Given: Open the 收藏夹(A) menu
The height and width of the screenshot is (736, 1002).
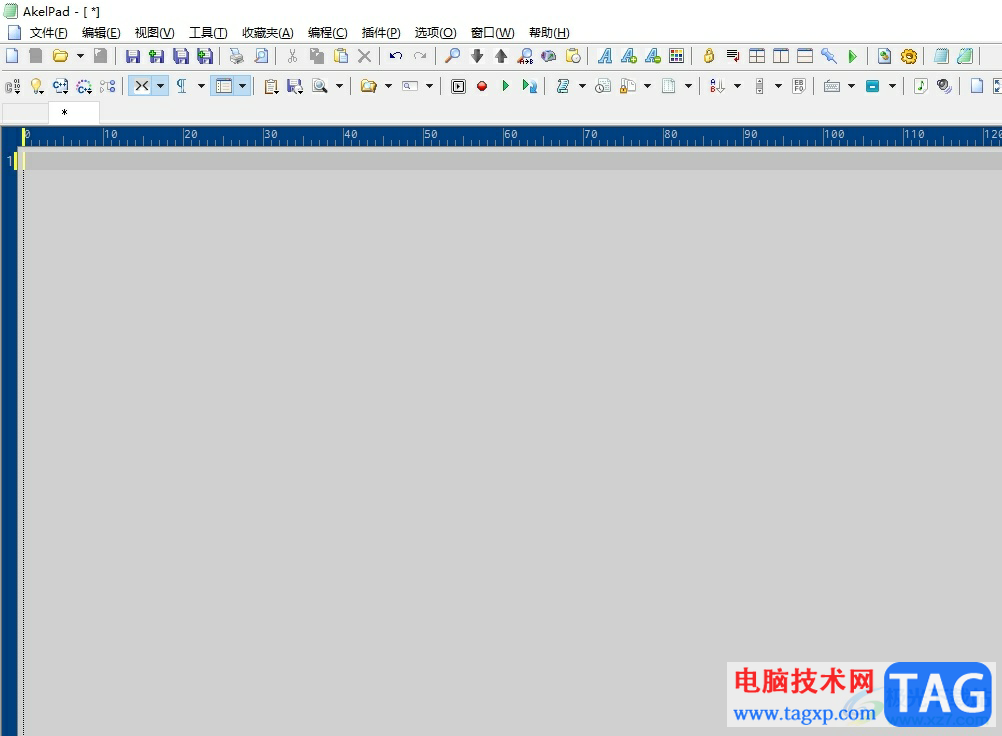Looking at the screenshot, I should 267,33.
